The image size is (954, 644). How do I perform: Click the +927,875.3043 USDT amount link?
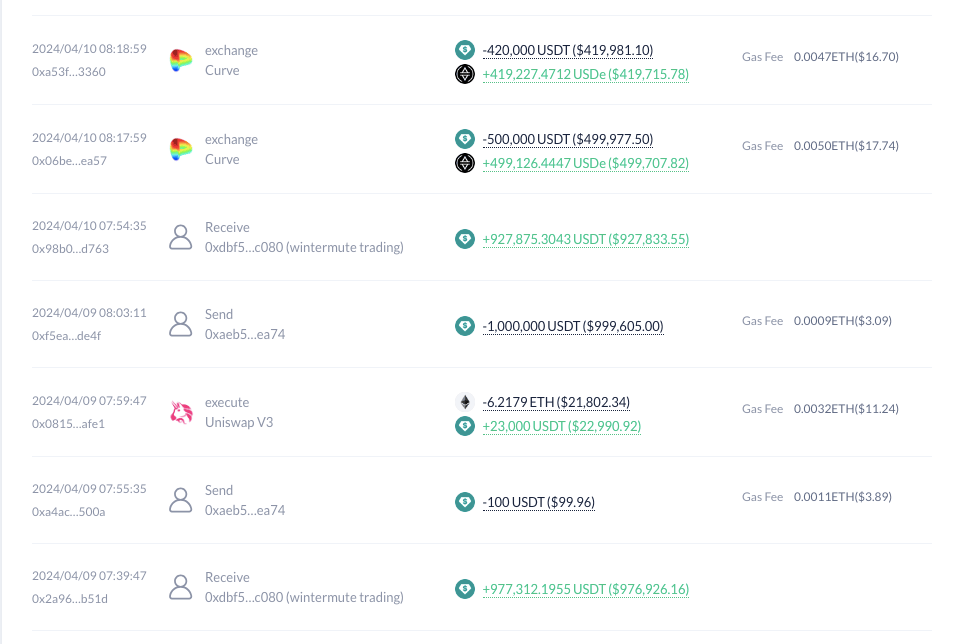(585, 239)
